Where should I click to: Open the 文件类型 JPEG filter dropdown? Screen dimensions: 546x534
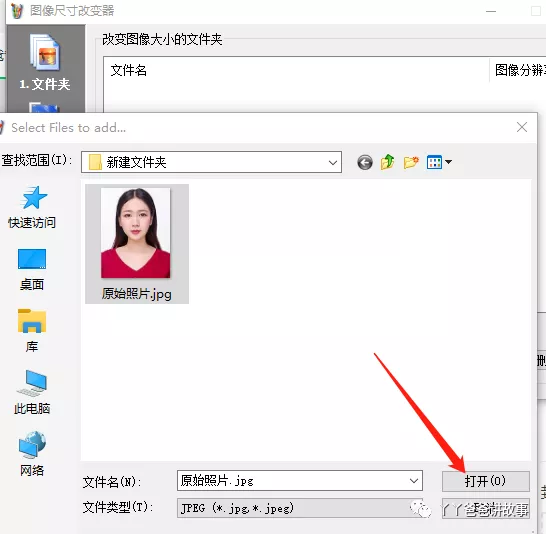tap(299, 508)
